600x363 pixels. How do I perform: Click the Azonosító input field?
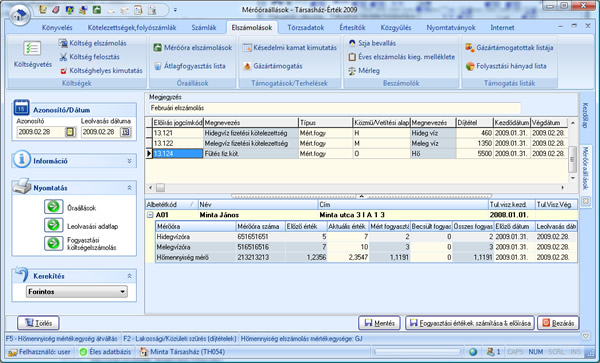pos(41,132)
